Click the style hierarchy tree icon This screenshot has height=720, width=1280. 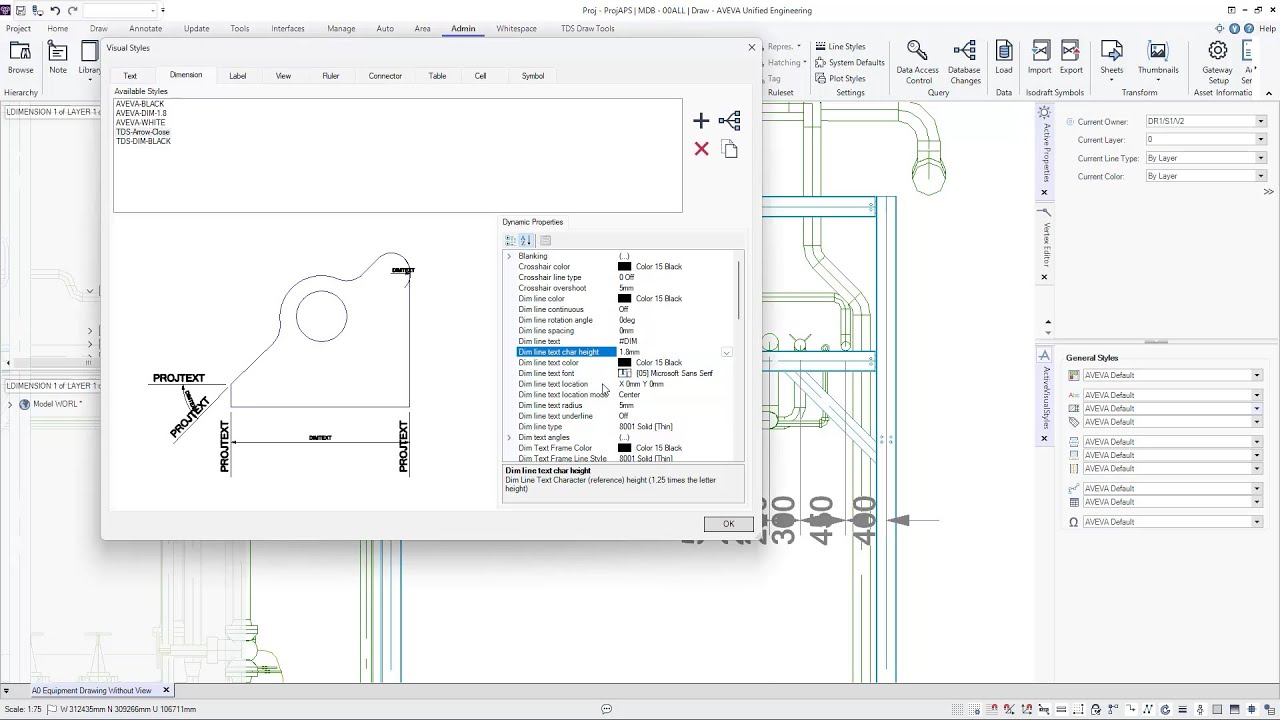729,121
